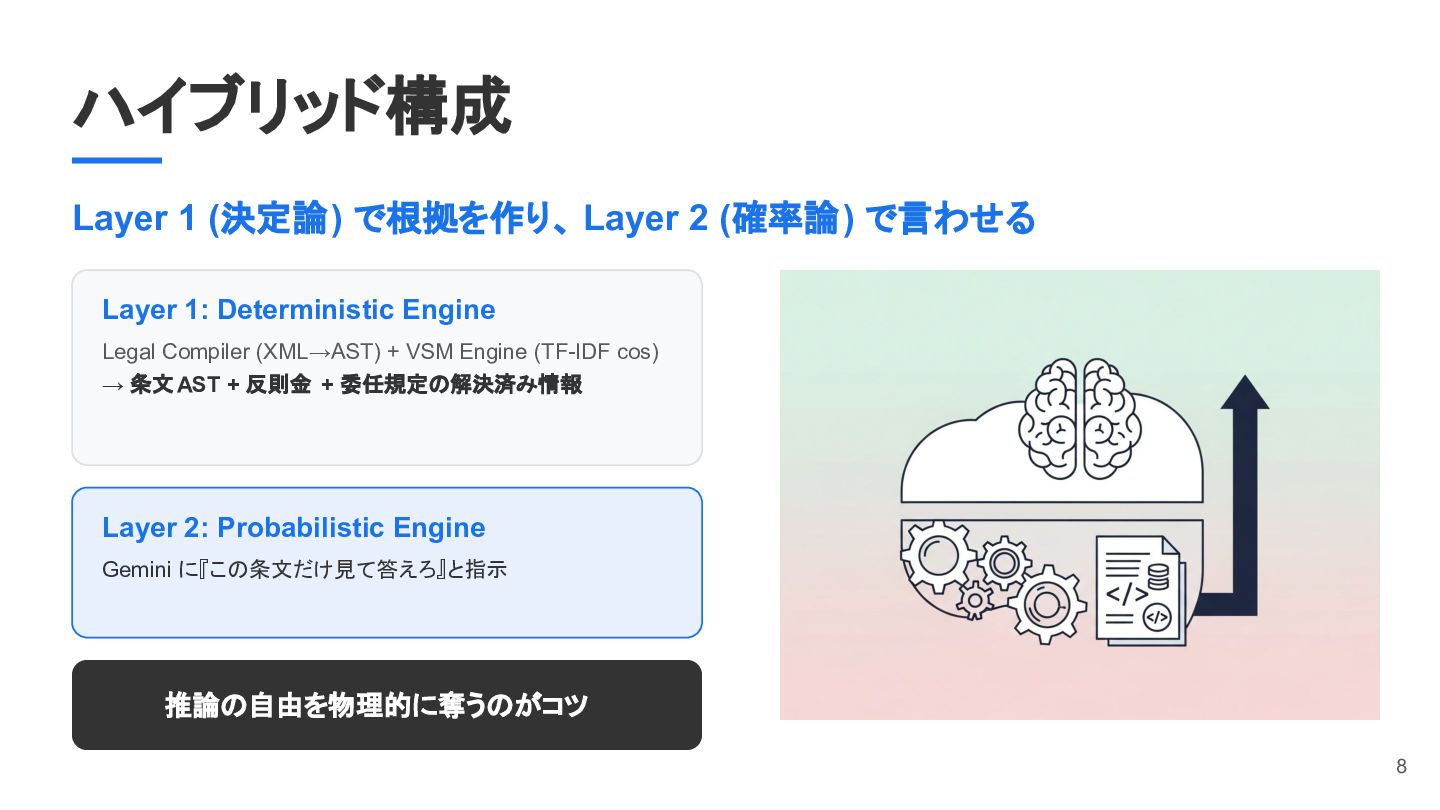Click the small round </> badge on the document
Viewport: 1440px width, 810px height.
1156,617
